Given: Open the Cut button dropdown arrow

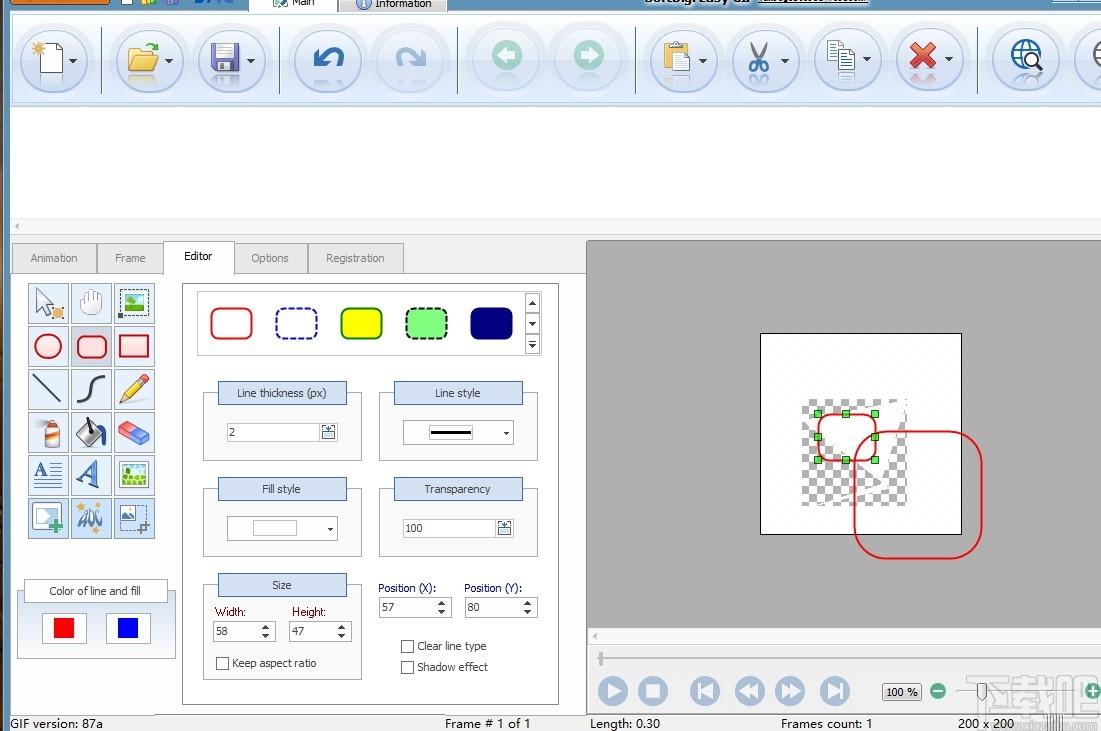Looking at the screenshot, I should [785, 61].
